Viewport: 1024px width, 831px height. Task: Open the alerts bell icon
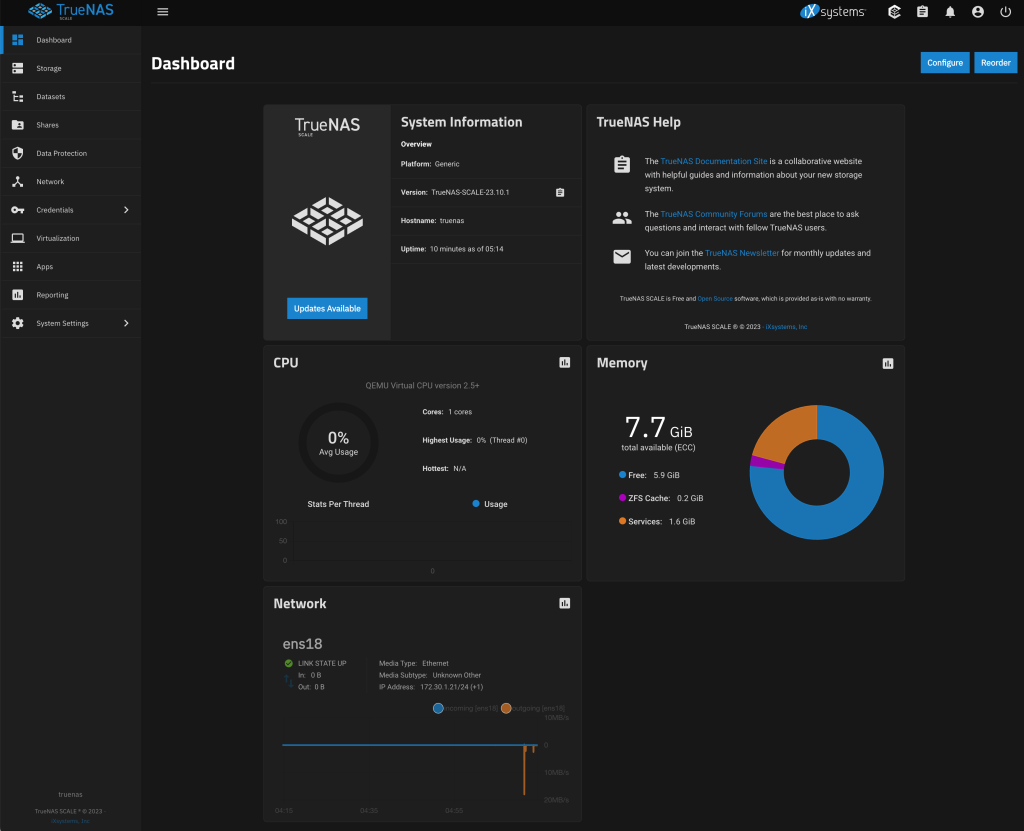pyautogui.click(x=950, y=12)
